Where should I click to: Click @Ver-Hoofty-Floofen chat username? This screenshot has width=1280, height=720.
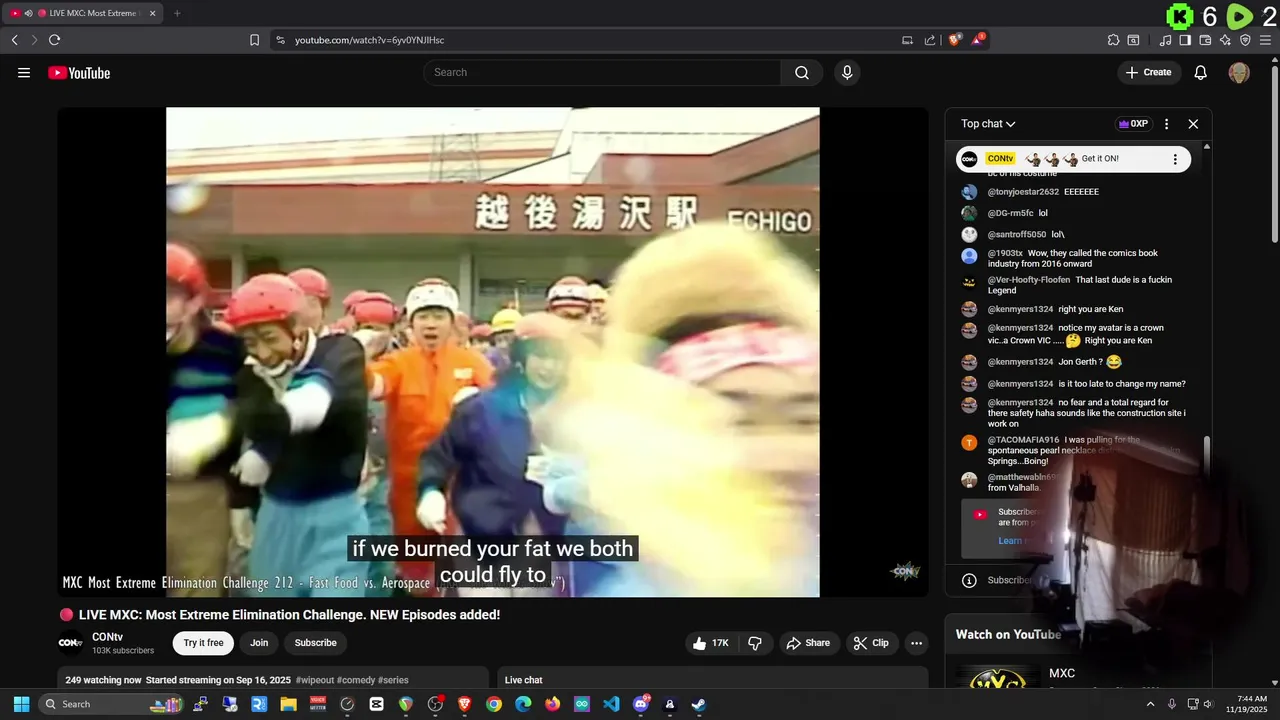pyautogui.click(x=1029, y=280)
